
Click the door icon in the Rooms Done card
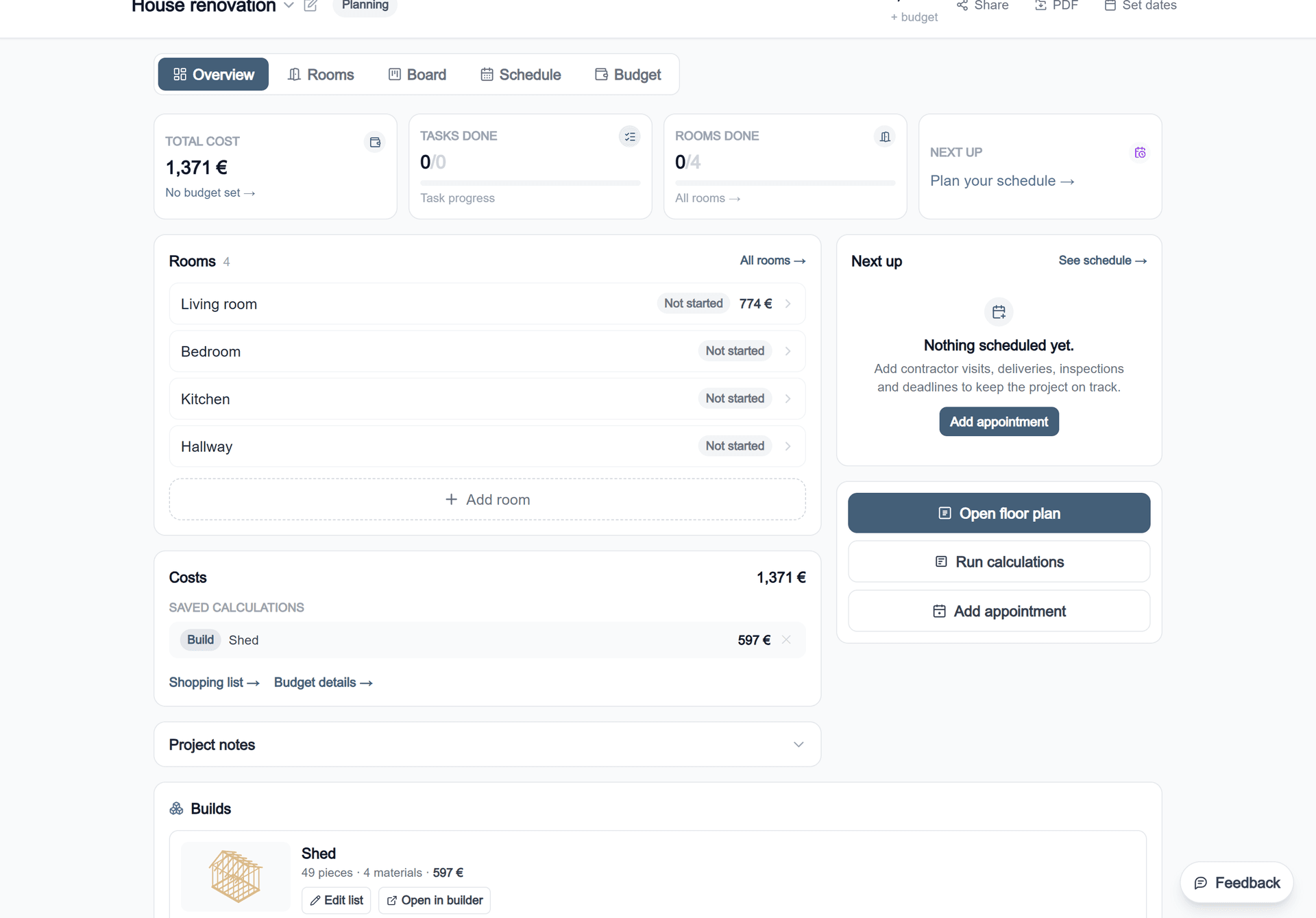click(885, 136)
